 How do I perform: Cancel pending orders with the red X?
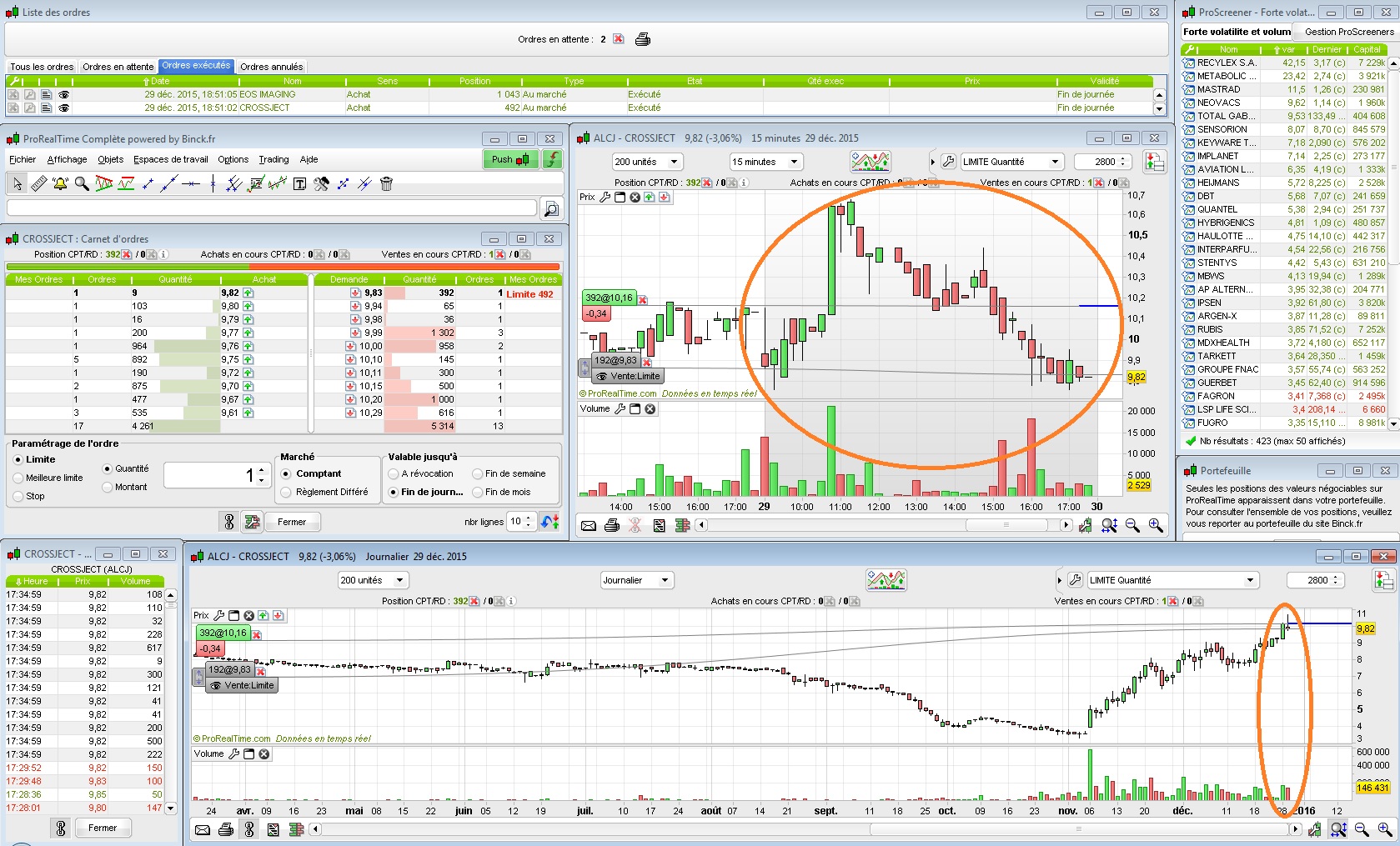618,39
